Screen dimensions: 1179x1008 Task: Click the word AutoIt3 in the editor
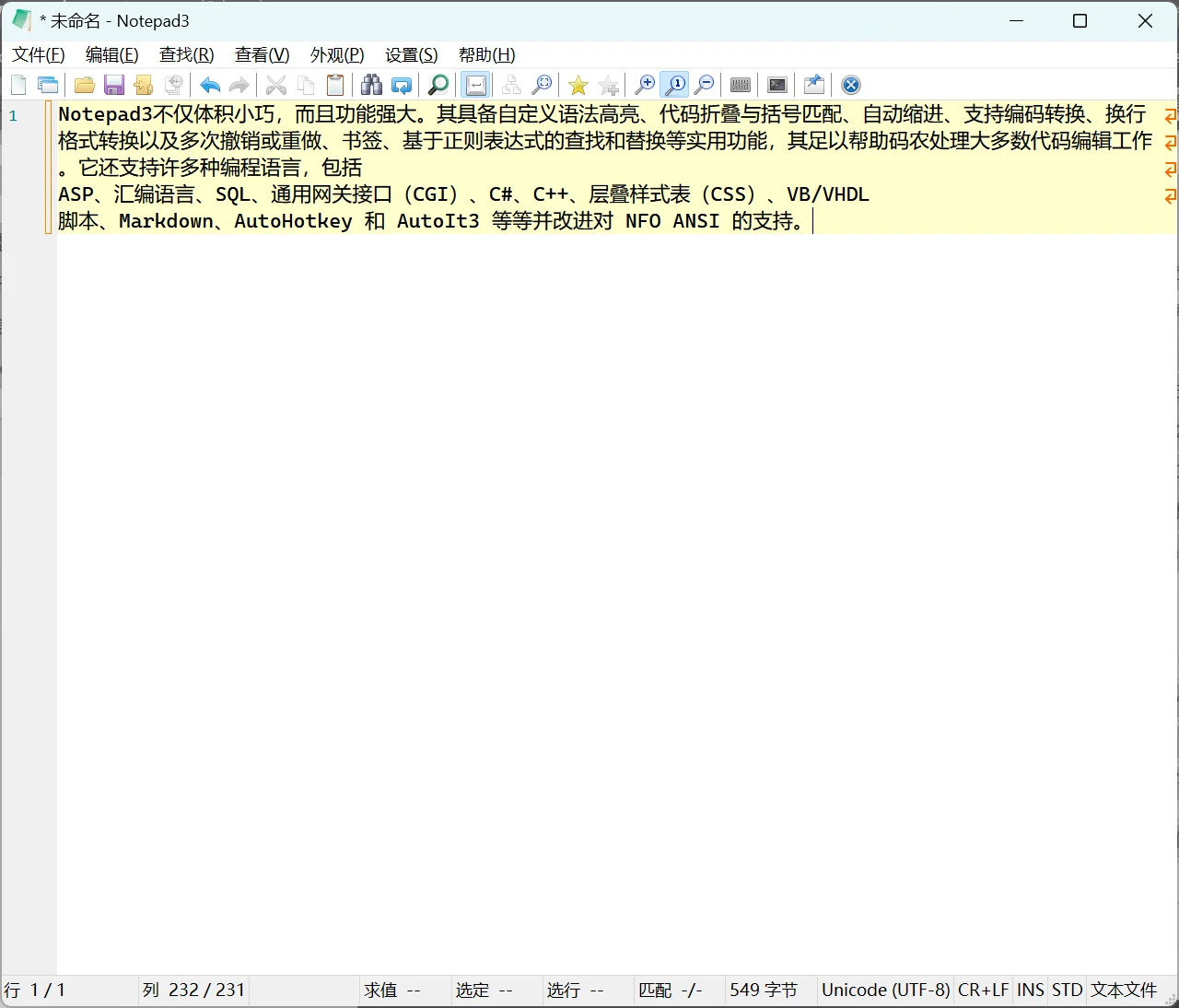438,221
